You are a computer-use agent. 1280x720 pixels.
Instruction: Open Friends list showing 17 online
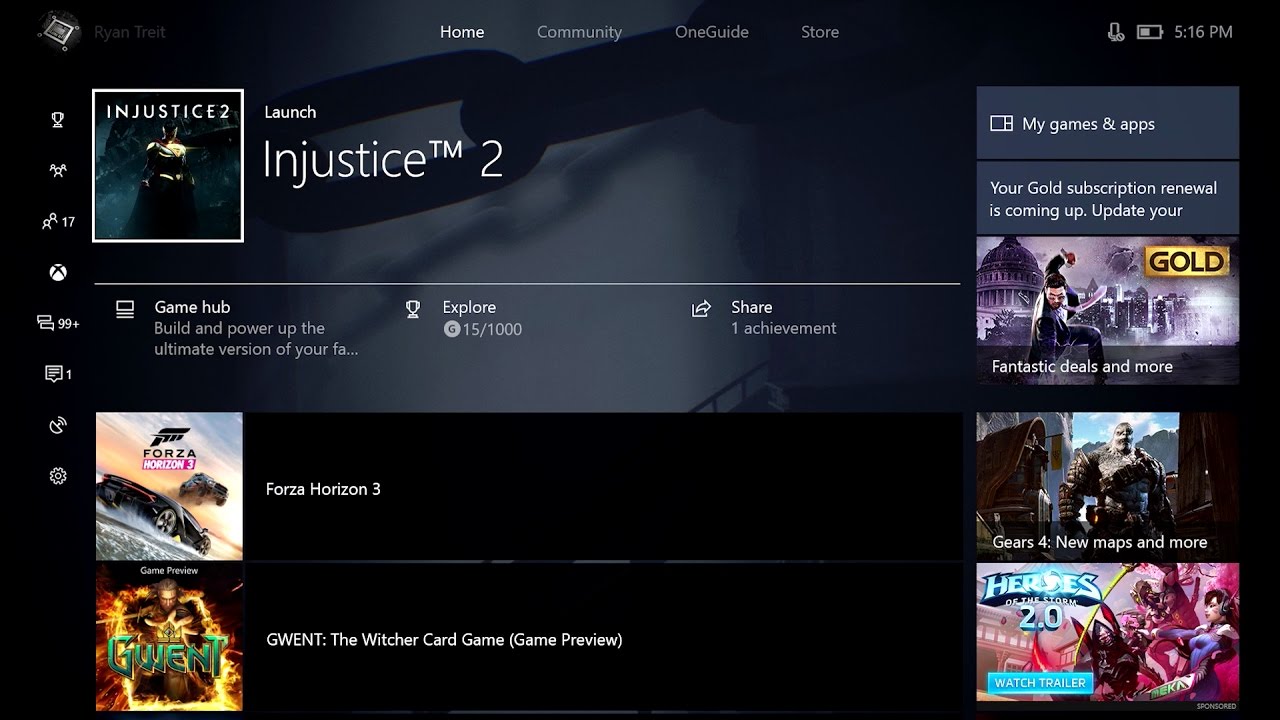58,222
